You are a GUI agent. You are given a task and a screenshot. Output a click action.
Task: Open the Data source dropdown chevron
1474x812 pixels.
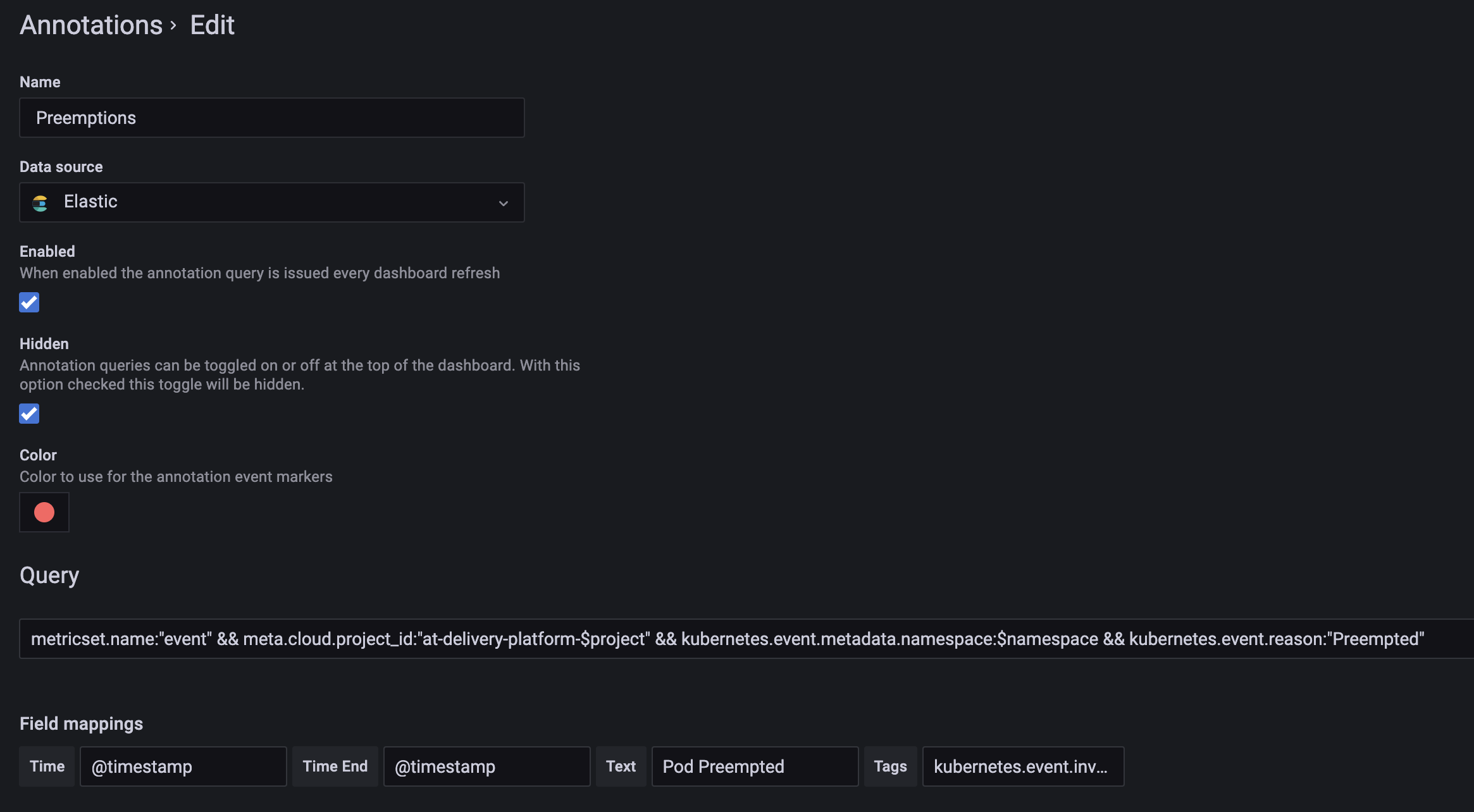(x=504, y=202)
